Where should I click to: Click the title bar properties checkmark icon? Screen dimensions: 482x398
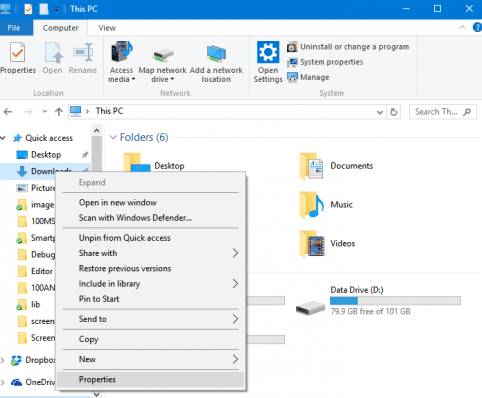coord(28,9)
